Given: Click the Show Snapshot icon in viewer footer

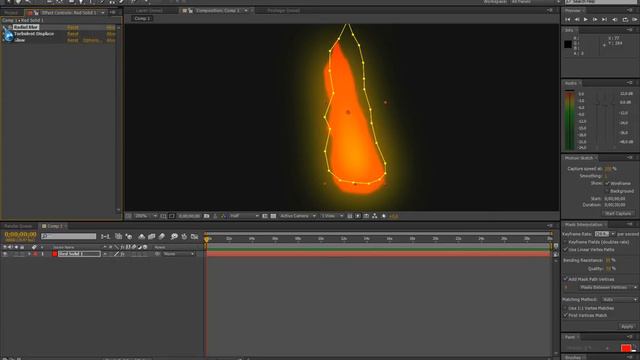Looking at the screenshot, I should click(x=215, y=216).
